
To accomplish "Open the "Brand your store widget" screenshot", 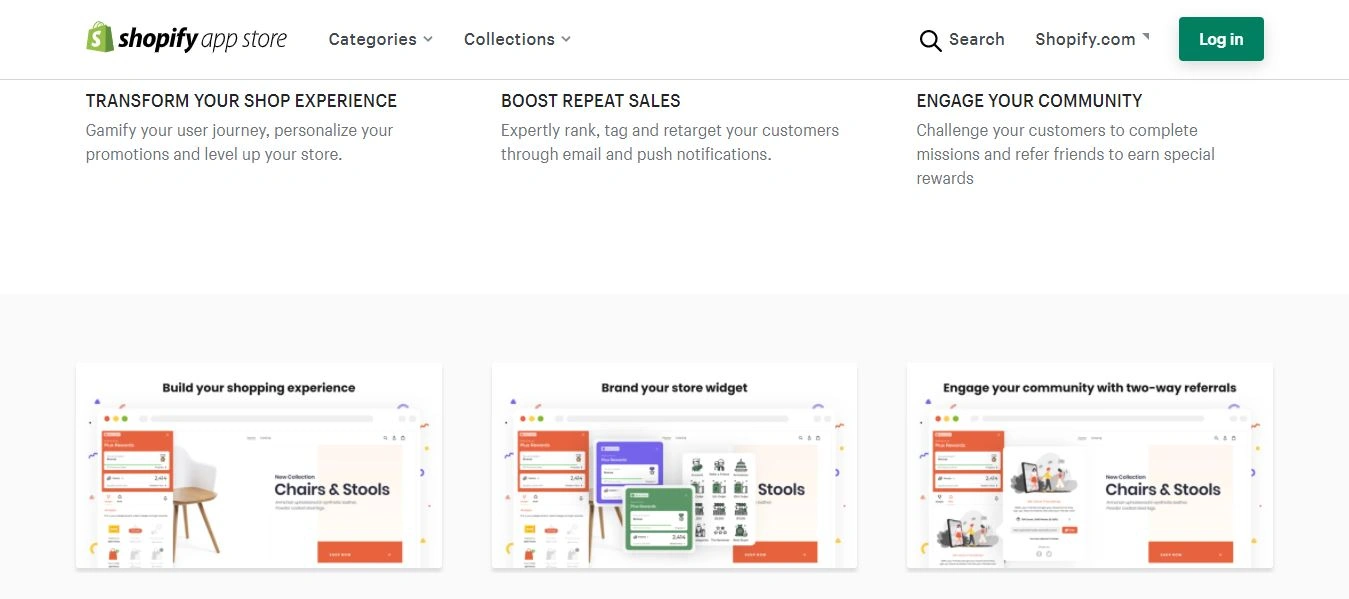I will pos(674,466).
